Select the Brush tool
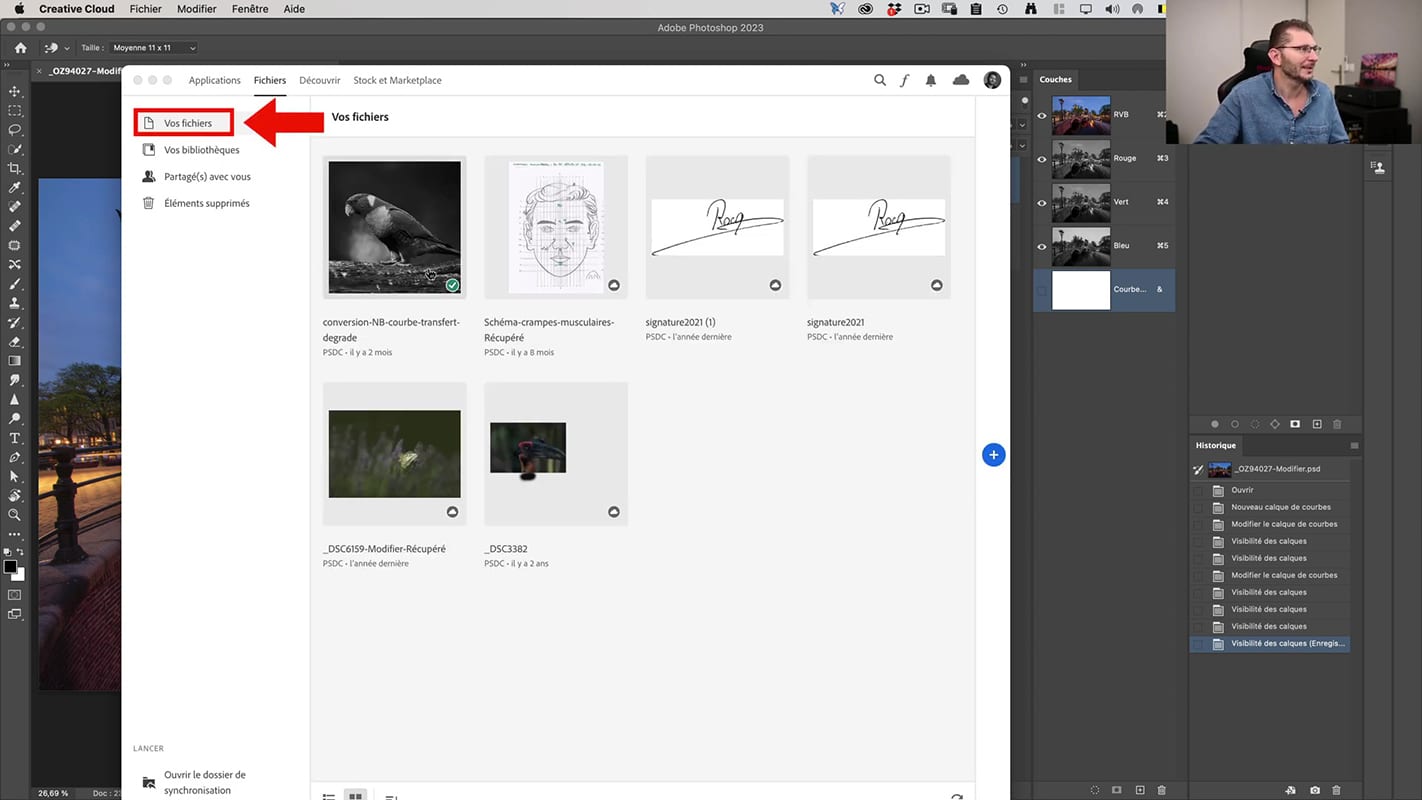The width and height of the screenshot is (1422, 800). tap(14, 284)
